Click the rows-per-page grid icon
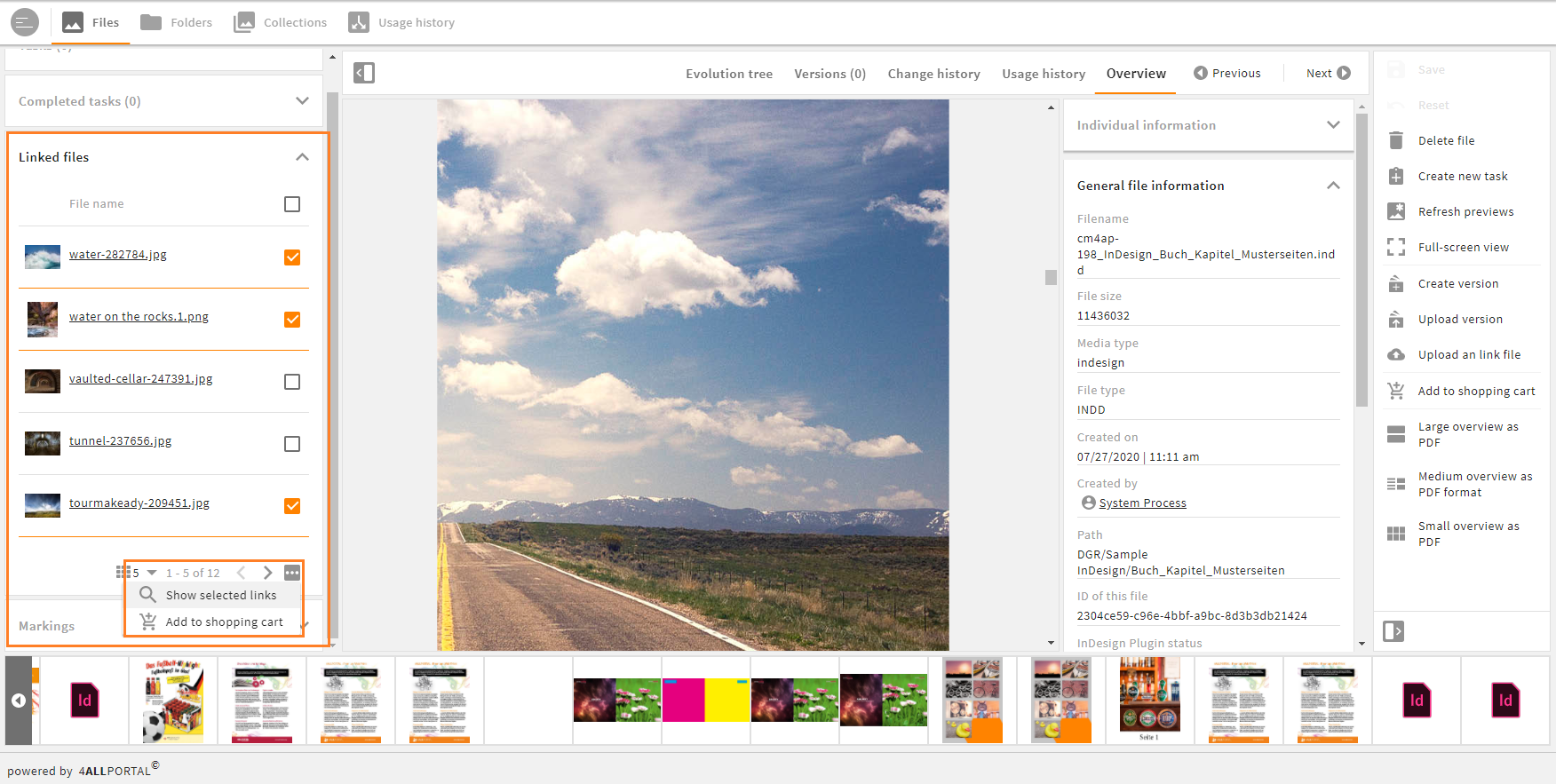 (123, 573)
